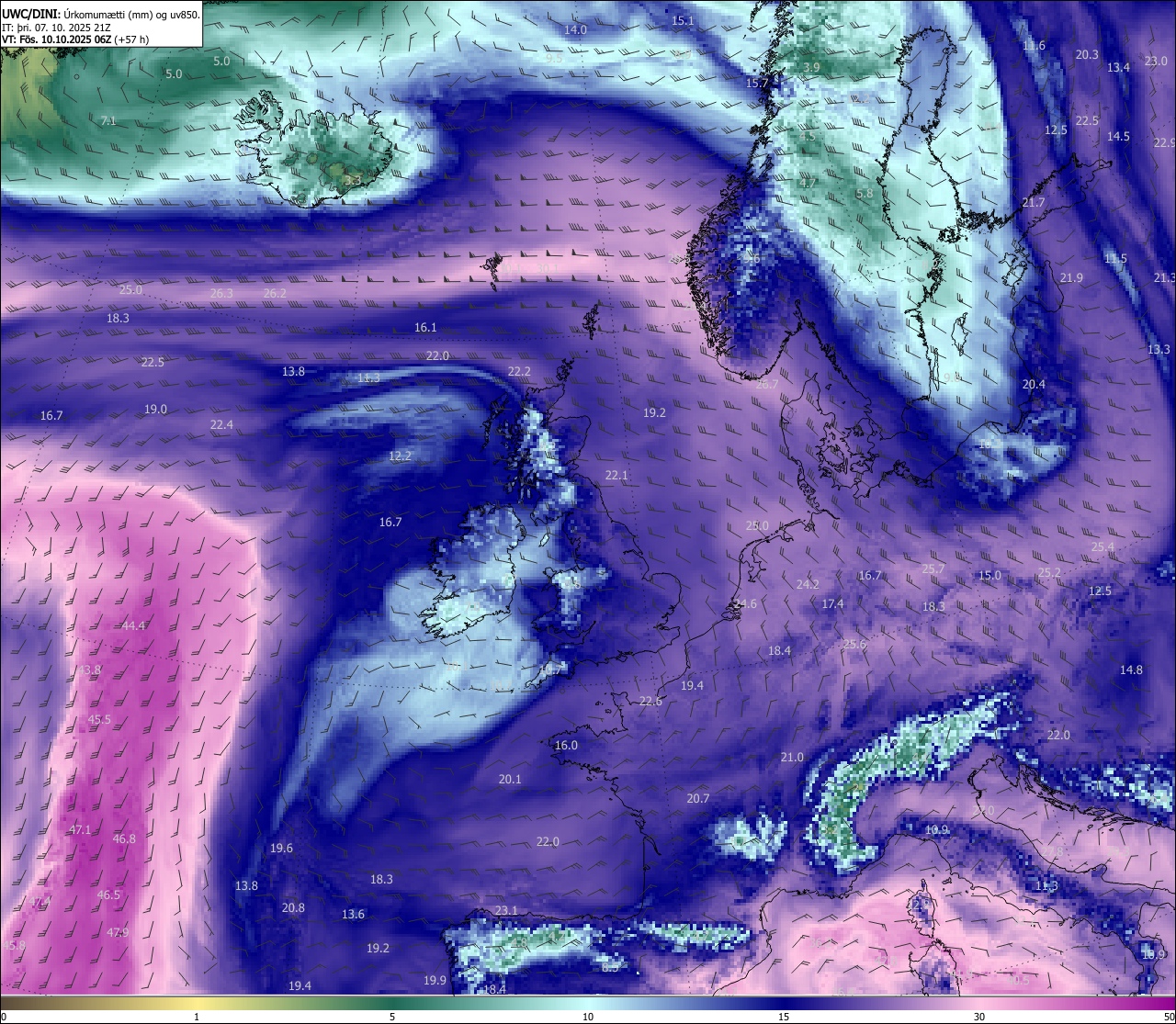
Task: Select the 20.3 value label
Action: (1087, 54)
